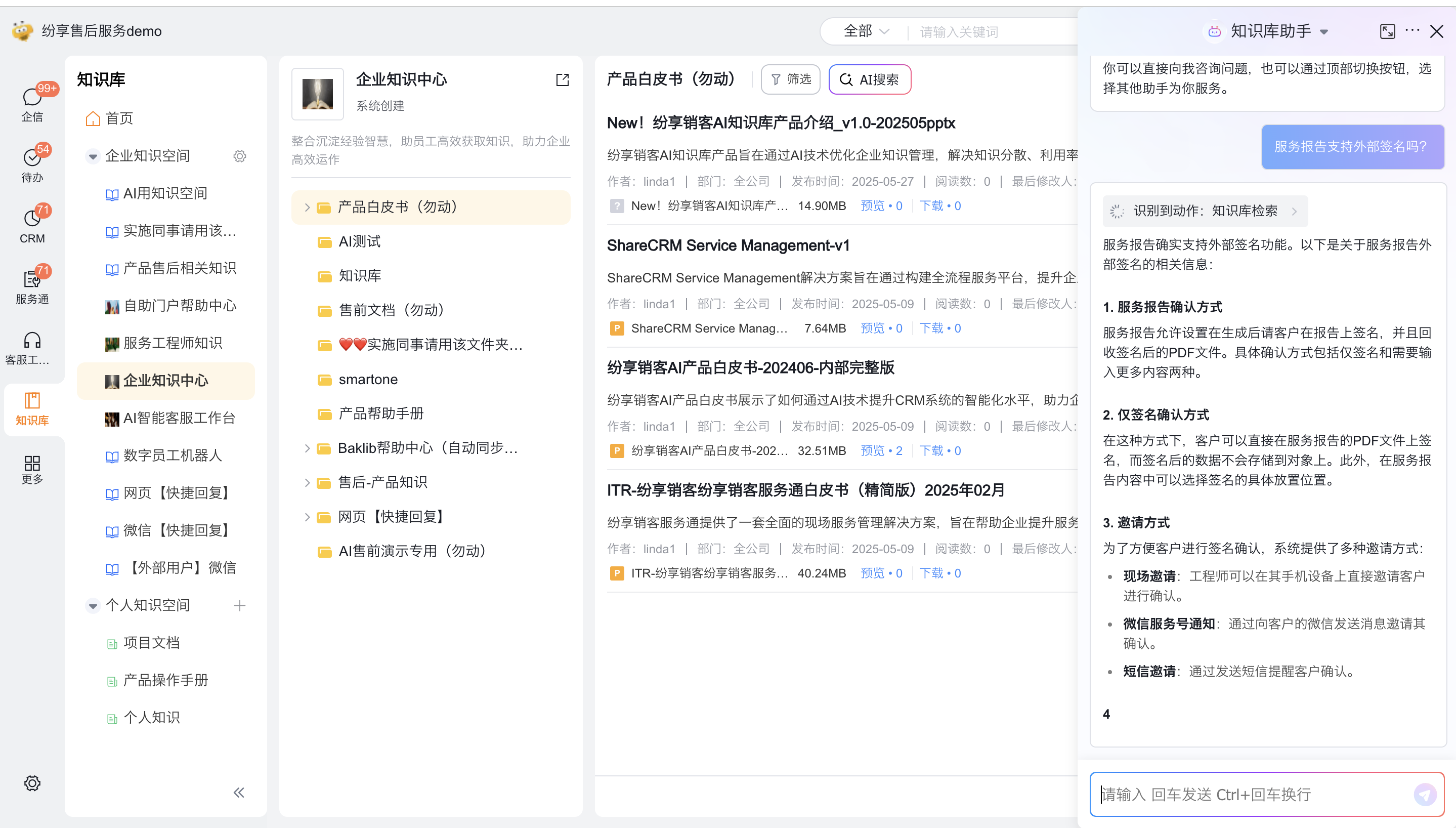Click the 企业知识空间 settings gear icon
1456x828 pixels.
(x=239, y=156)
